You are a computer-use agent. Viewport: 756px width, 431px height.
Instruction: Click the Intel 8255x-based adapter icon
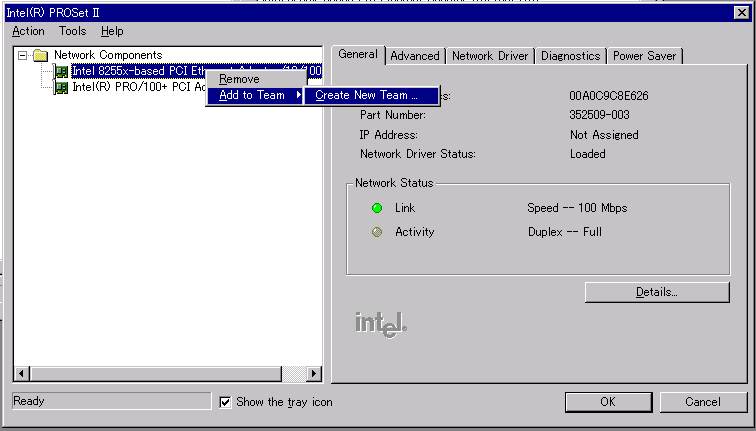(61, 71)
